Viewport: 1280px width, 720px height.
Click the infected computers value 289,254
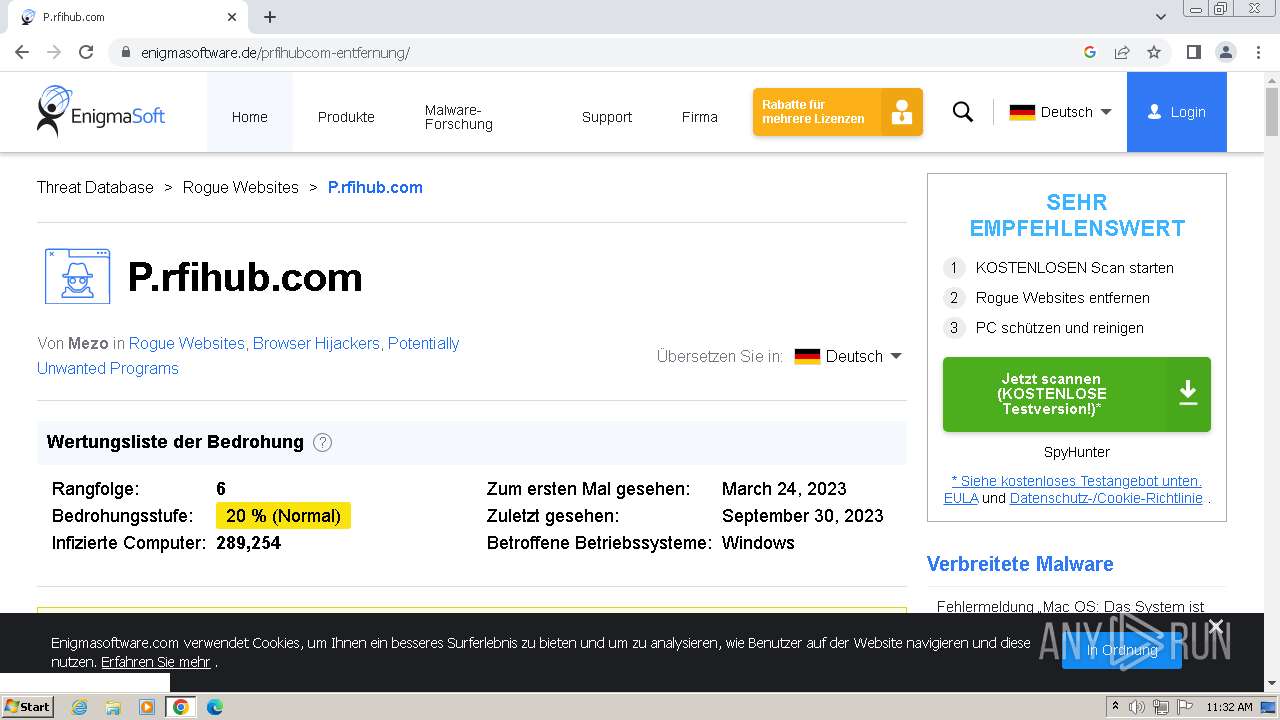pos(248,543)
